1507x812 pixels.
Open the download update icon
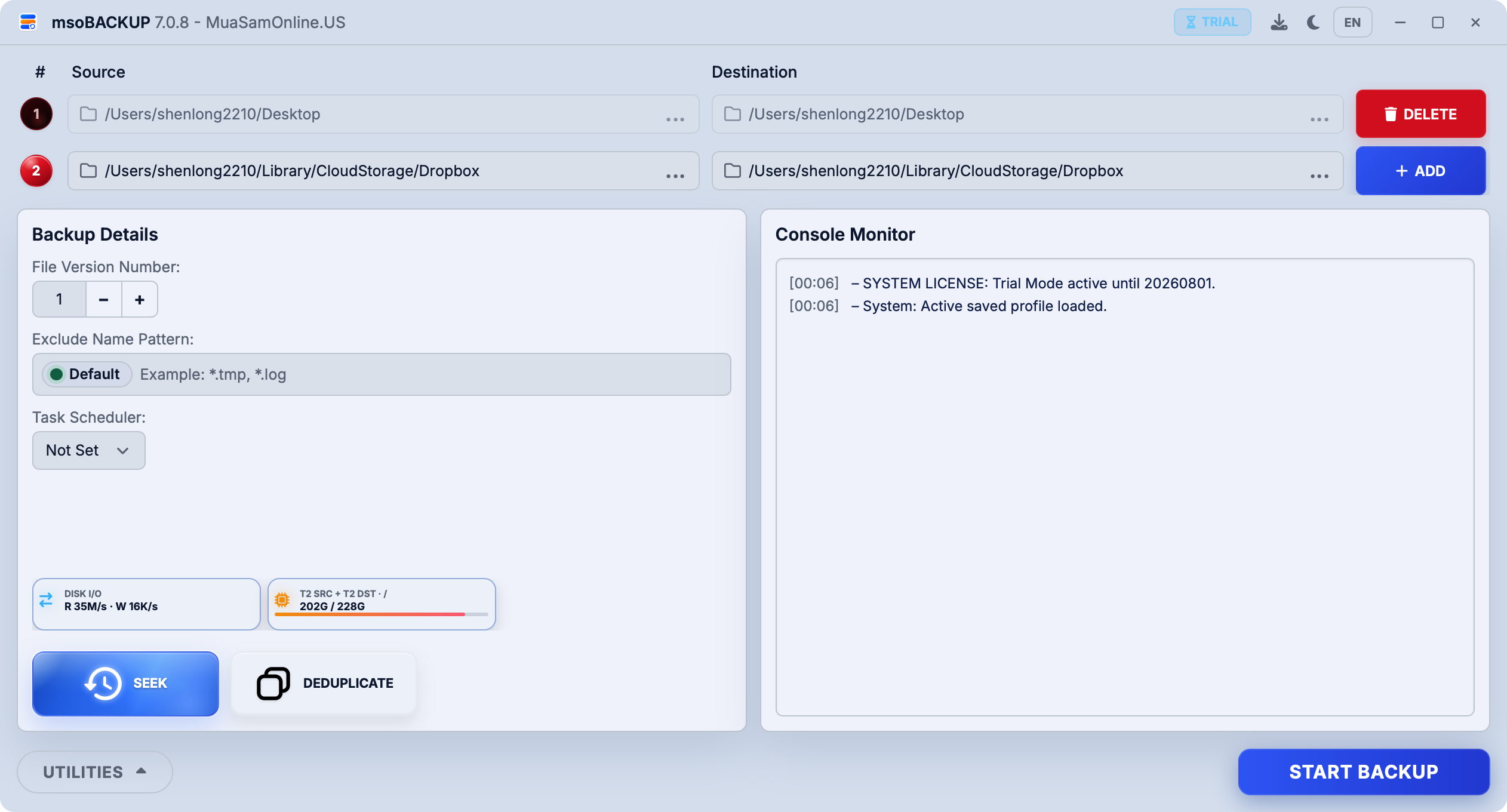pyautogui.click(x=1279, y=22)
